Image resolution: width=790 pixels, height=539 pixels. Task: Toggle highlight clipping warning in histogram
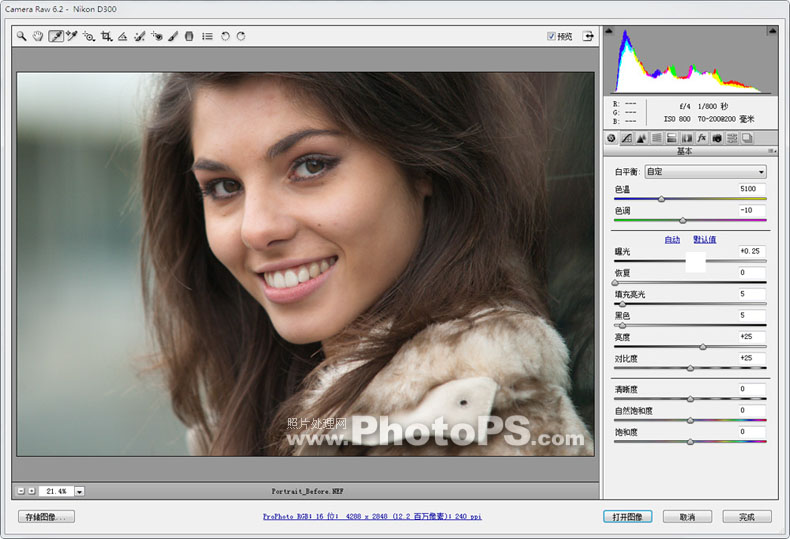click(772, 31)
